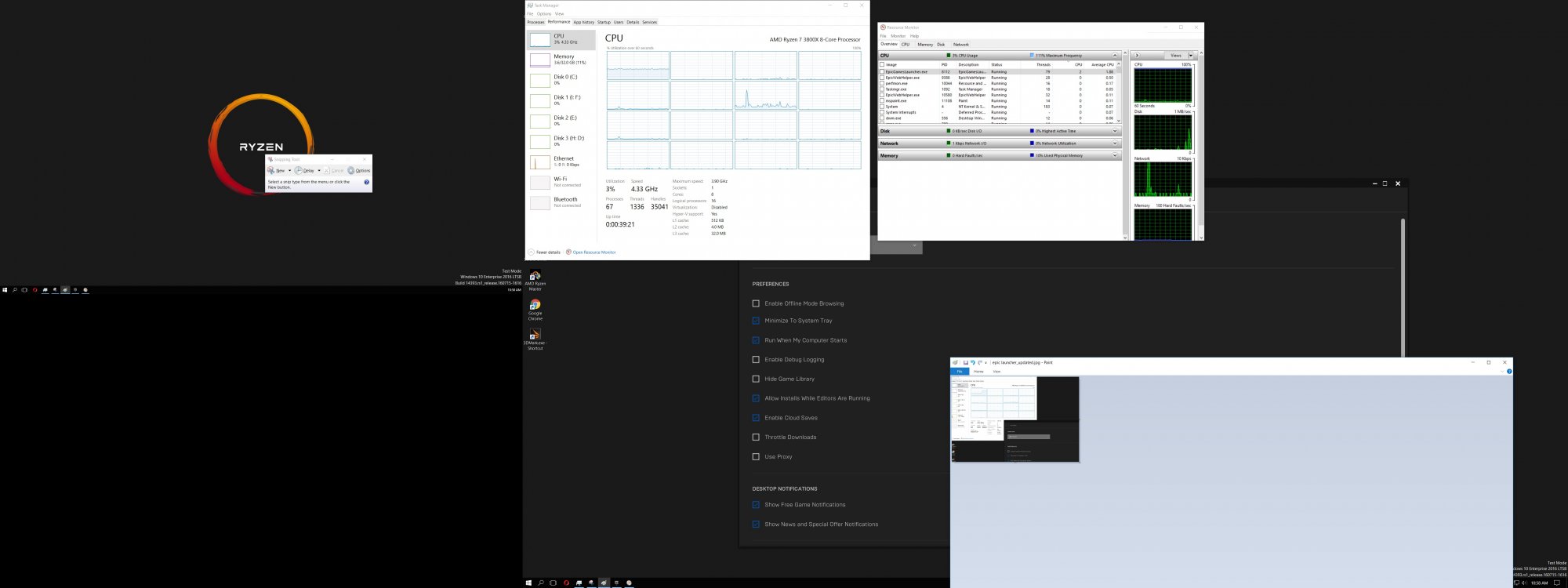Select the AMD Ryzen Master desktop icon
The image size is (1568, 588).
(535, 276)
